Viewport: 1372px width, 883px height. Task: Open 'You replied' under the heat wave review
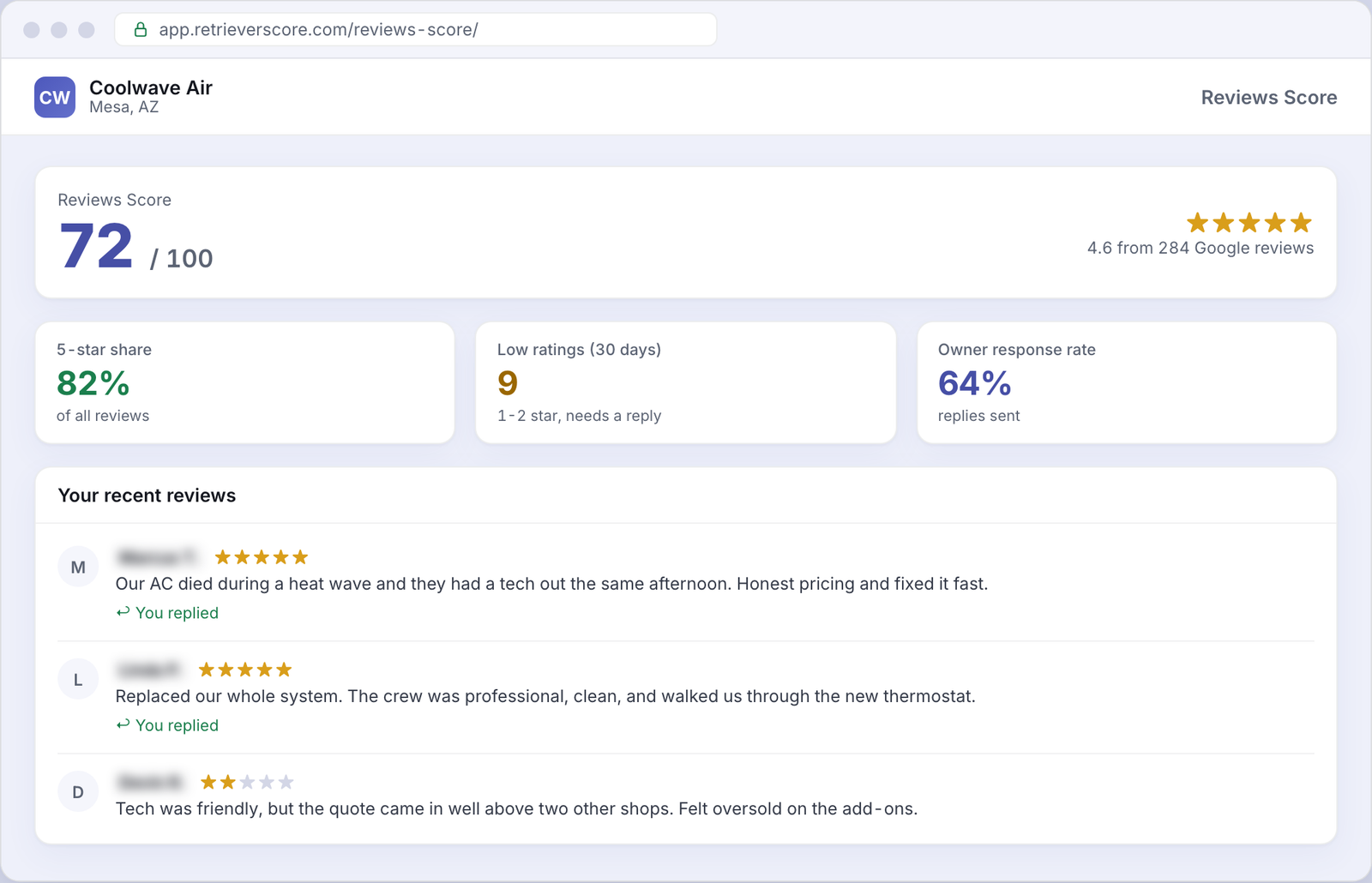coord(167,613)
